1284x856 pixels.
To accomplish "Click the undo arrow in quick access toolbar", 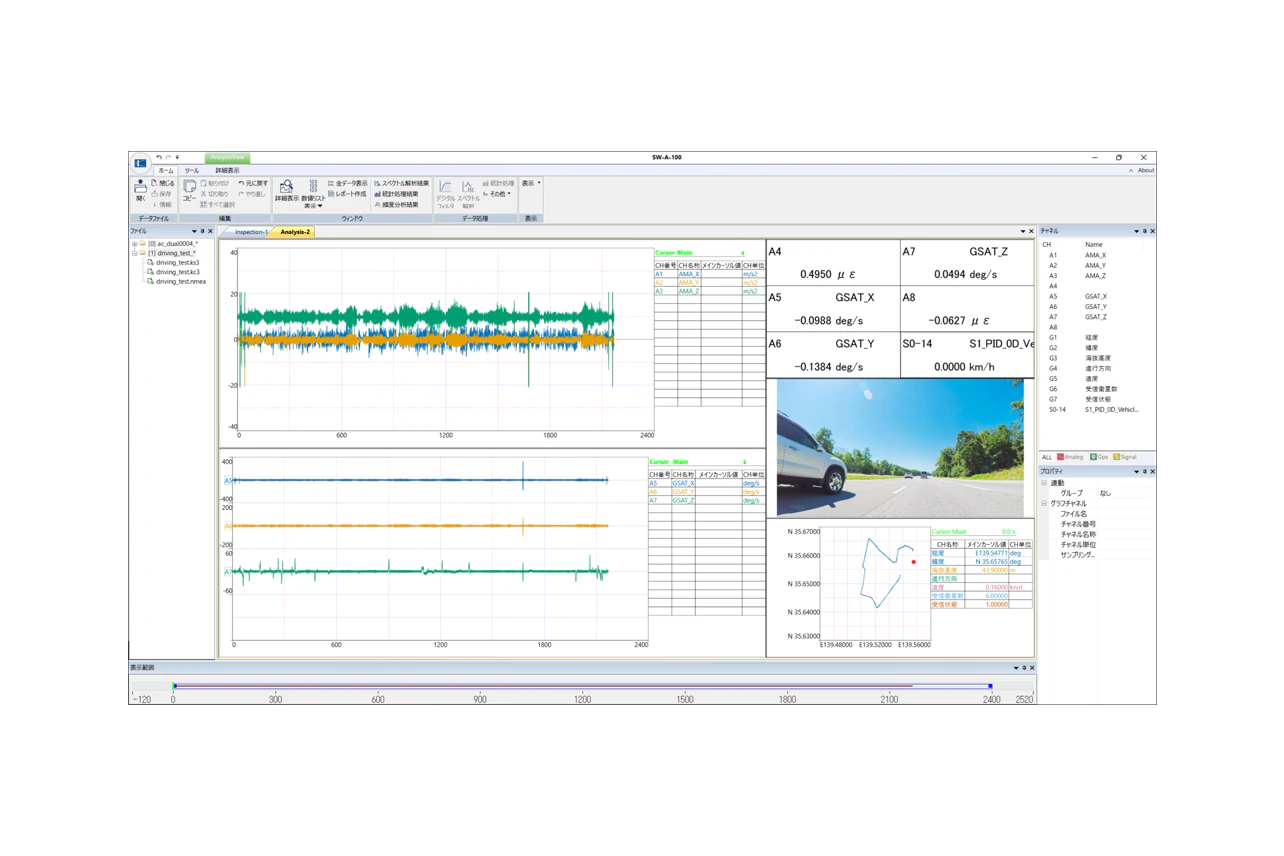I will (x=158, y=157).
